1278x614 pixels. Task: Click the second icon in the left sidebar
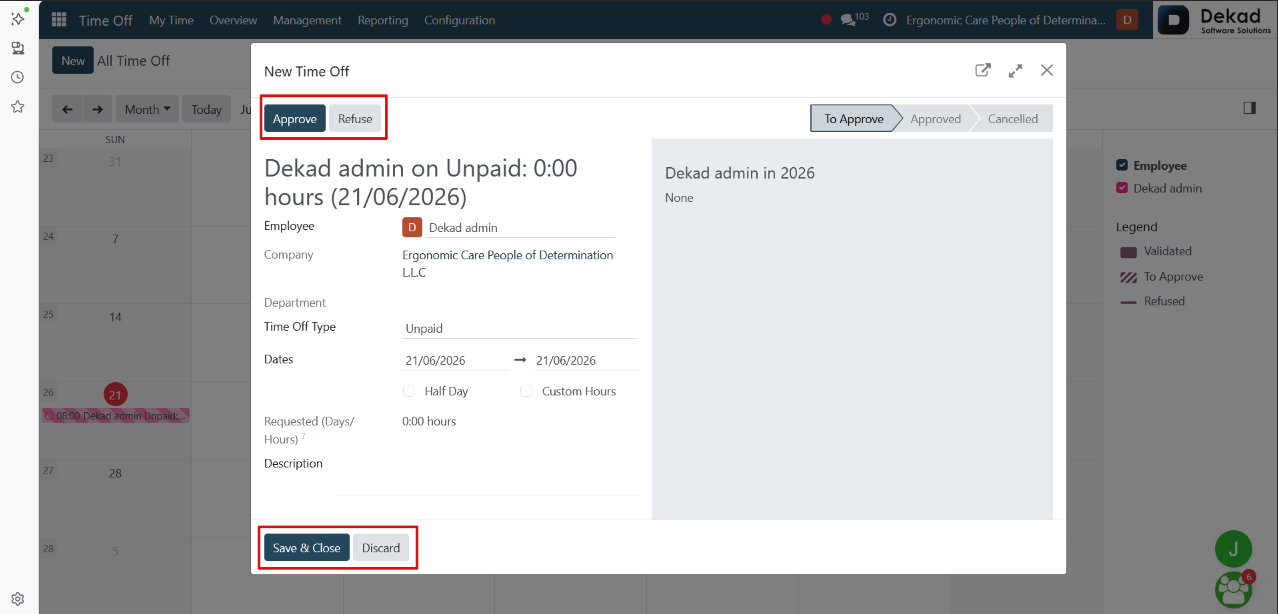click(17, 48)
